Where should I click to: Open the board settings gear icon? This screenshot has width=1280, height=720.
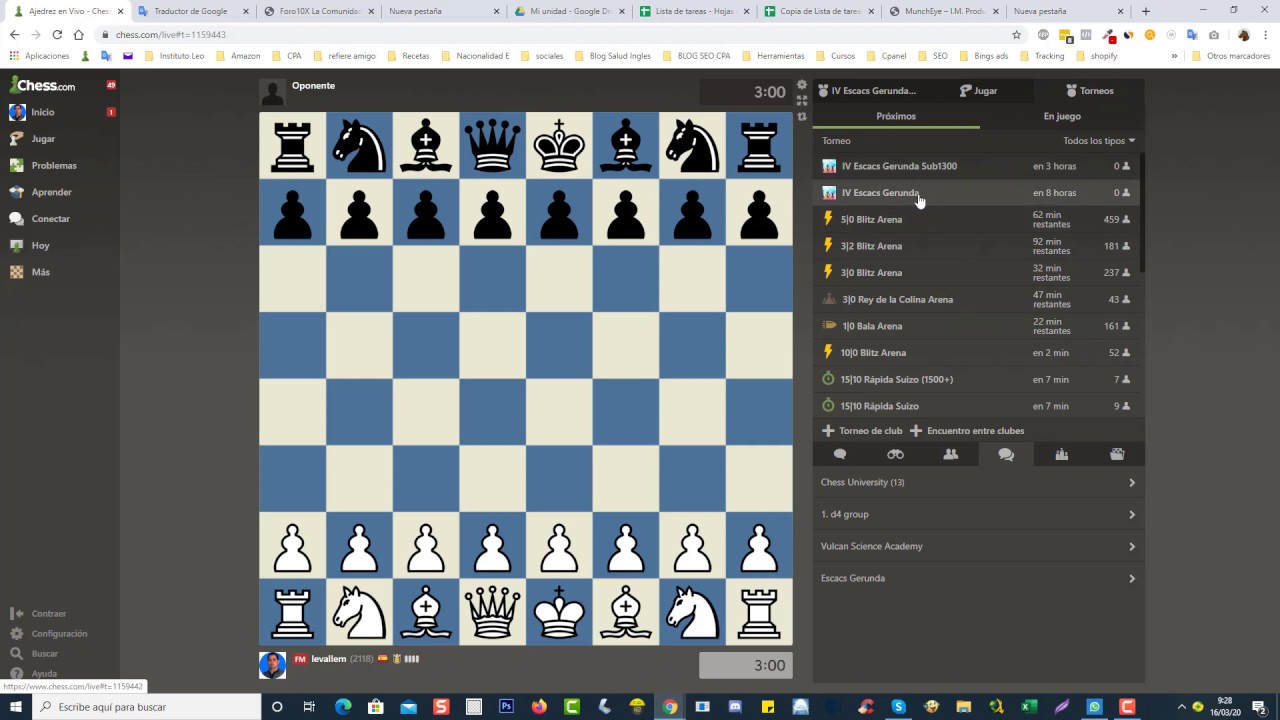pos(801,85)
